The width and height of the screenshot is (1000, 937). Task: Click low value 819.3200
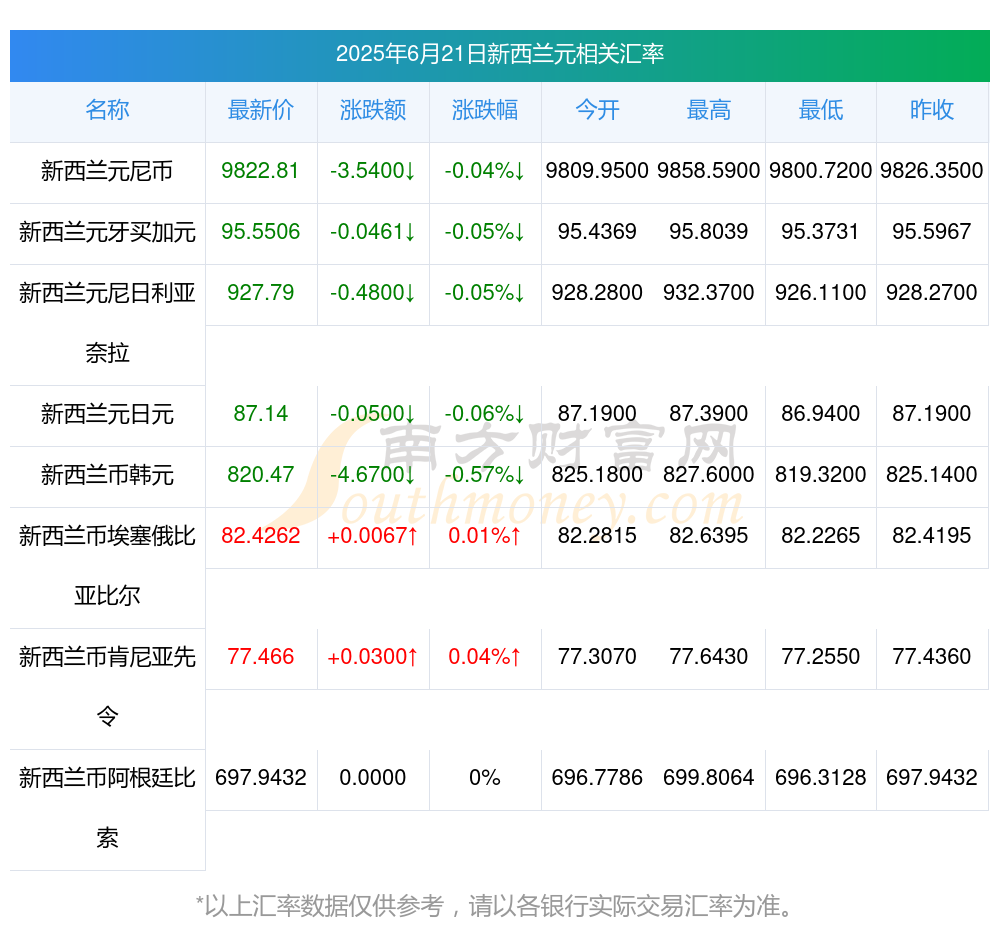820,475
